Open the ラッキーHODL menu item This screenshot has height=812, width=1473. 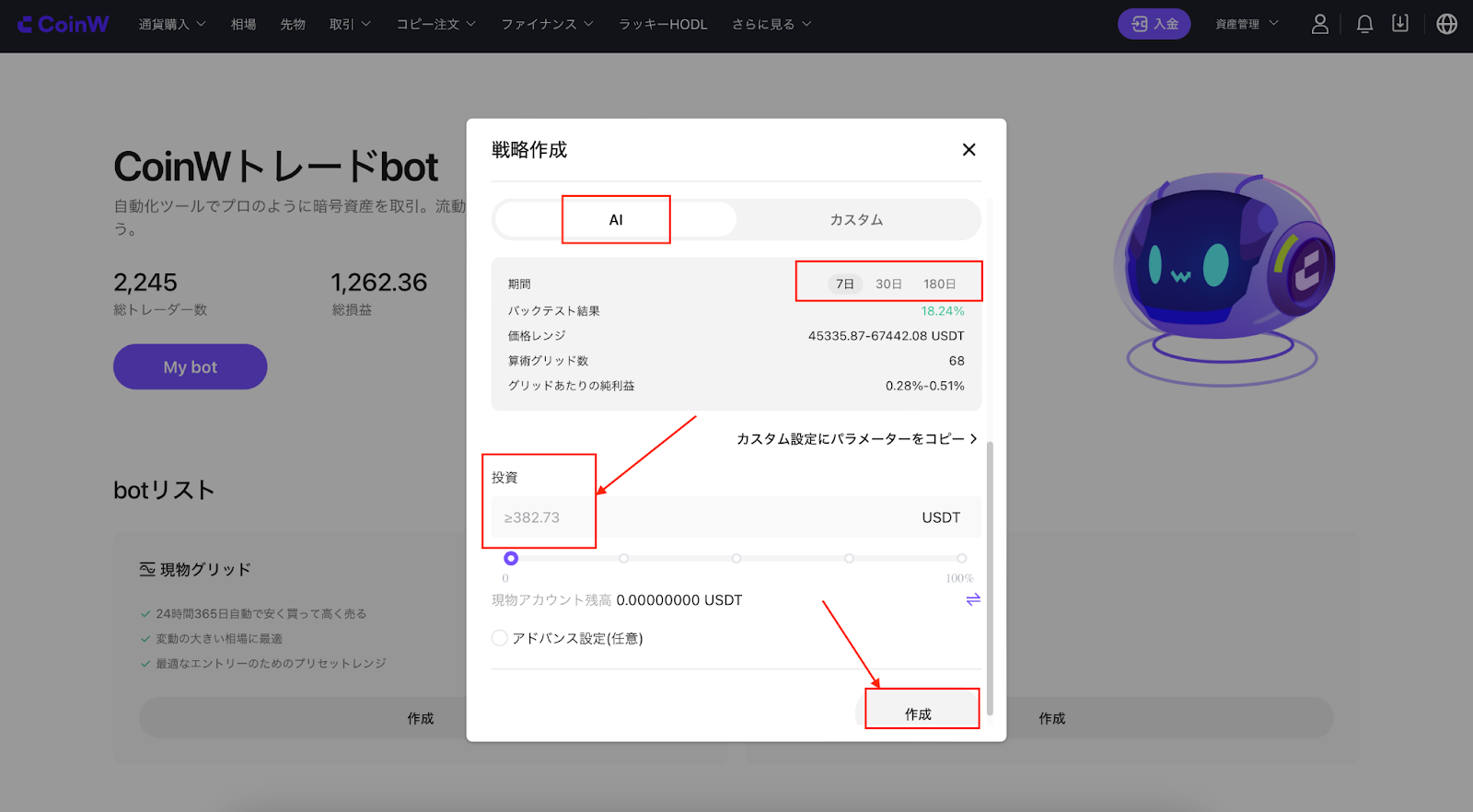(663, 24)
